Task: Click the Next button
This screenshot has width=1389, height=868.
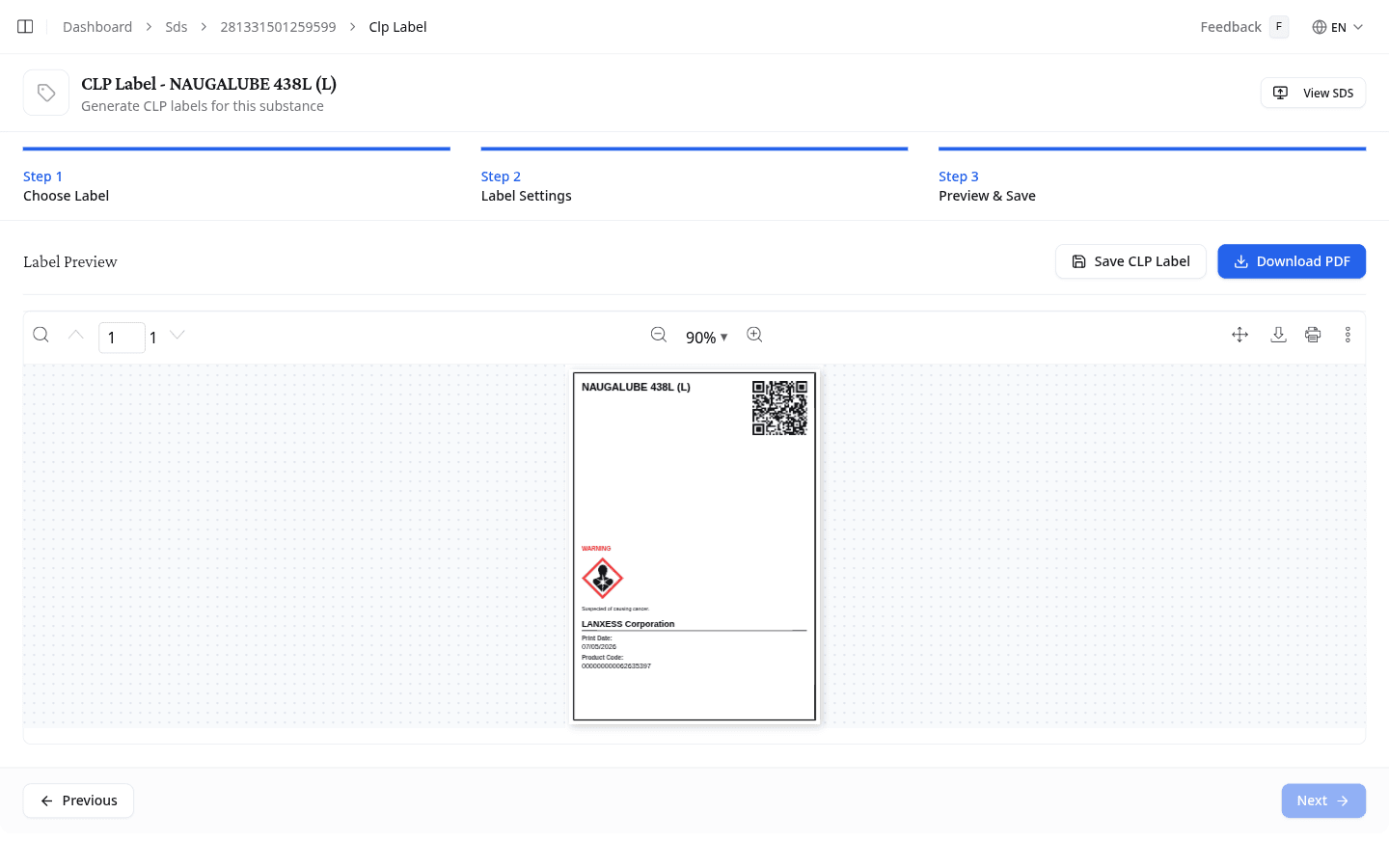Action: [1323, 800]
